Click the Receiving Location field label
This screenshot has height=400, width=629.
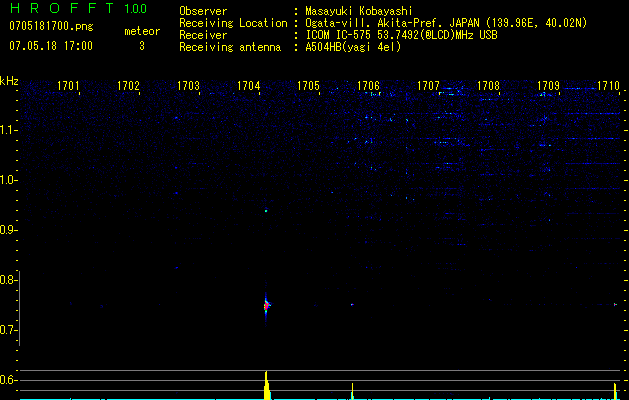233,23
